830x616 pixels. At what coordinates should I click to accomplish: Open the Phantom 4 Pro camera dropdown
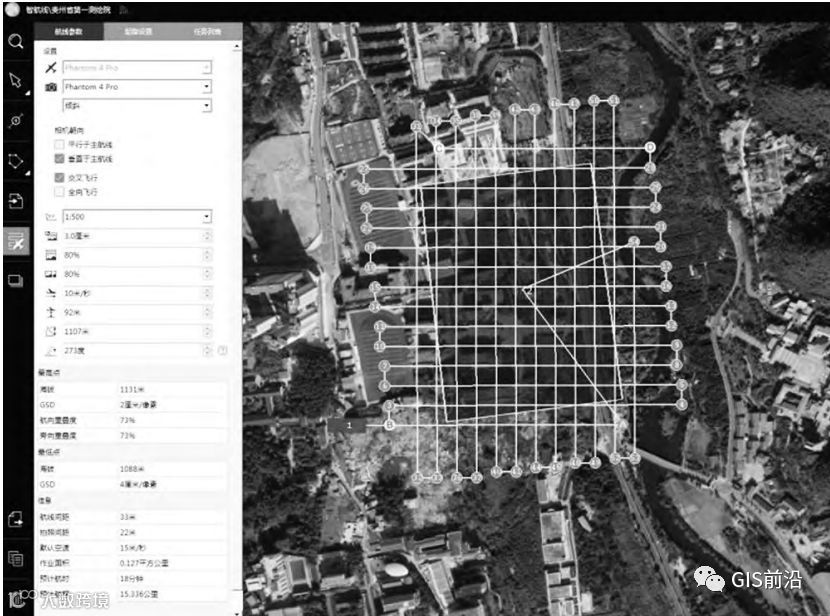click(137, 86)
